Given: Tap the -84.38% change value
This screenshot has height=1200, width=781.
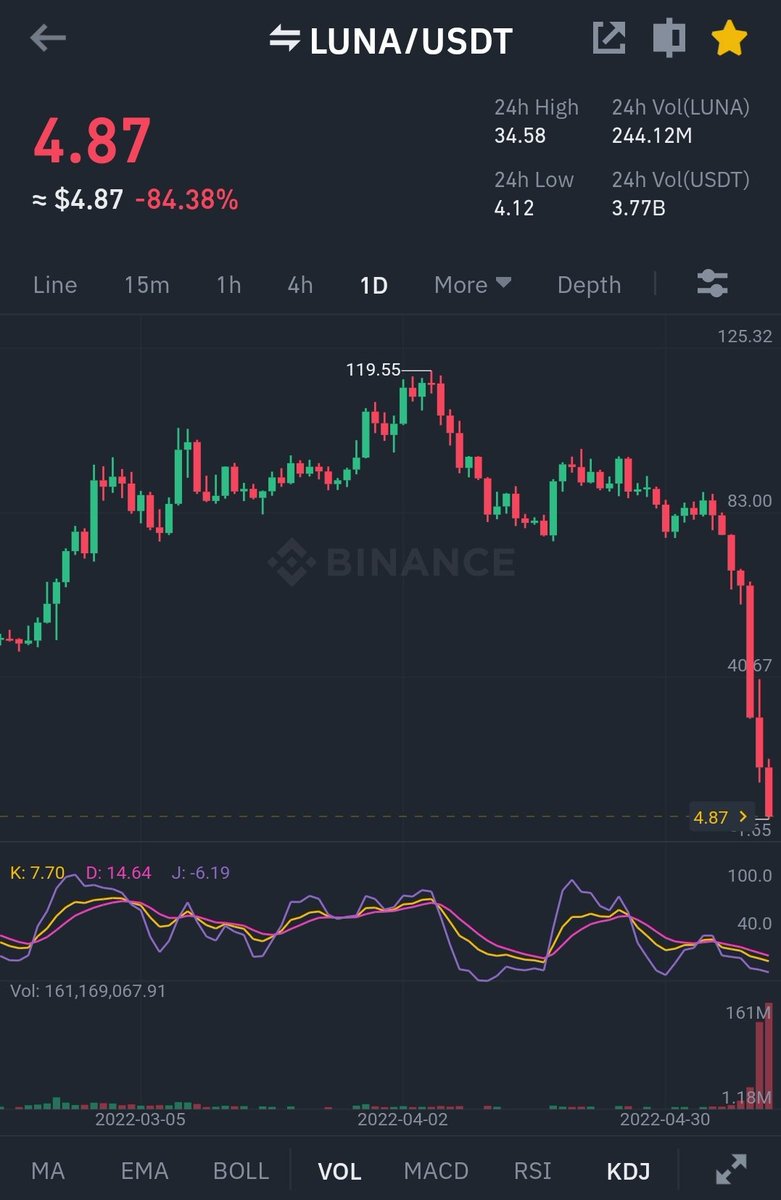Looking at the screenshot, I should (187, 200).
